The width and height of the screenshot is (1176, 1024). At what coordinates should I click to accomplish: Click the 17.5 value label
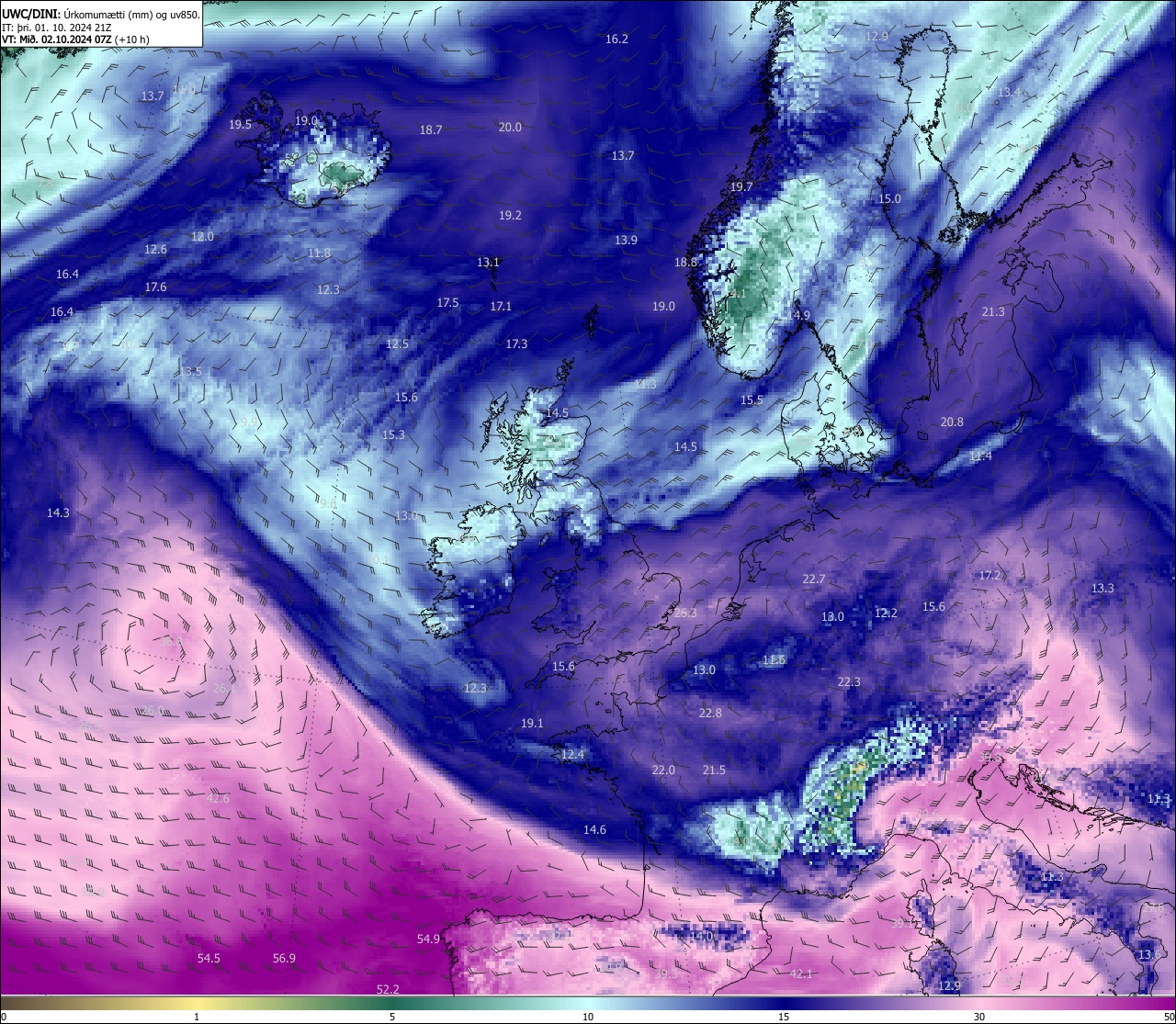(x=447, y=303)
